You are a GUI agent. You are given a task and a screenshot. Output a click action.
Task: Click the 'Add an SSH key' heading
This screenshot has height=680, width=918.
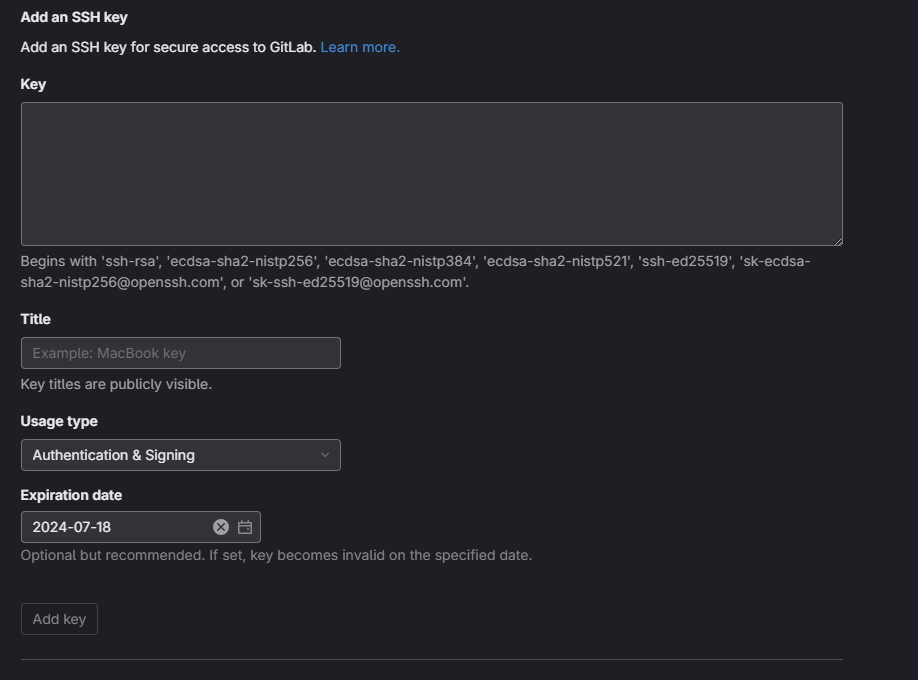(x=74, y=17)
